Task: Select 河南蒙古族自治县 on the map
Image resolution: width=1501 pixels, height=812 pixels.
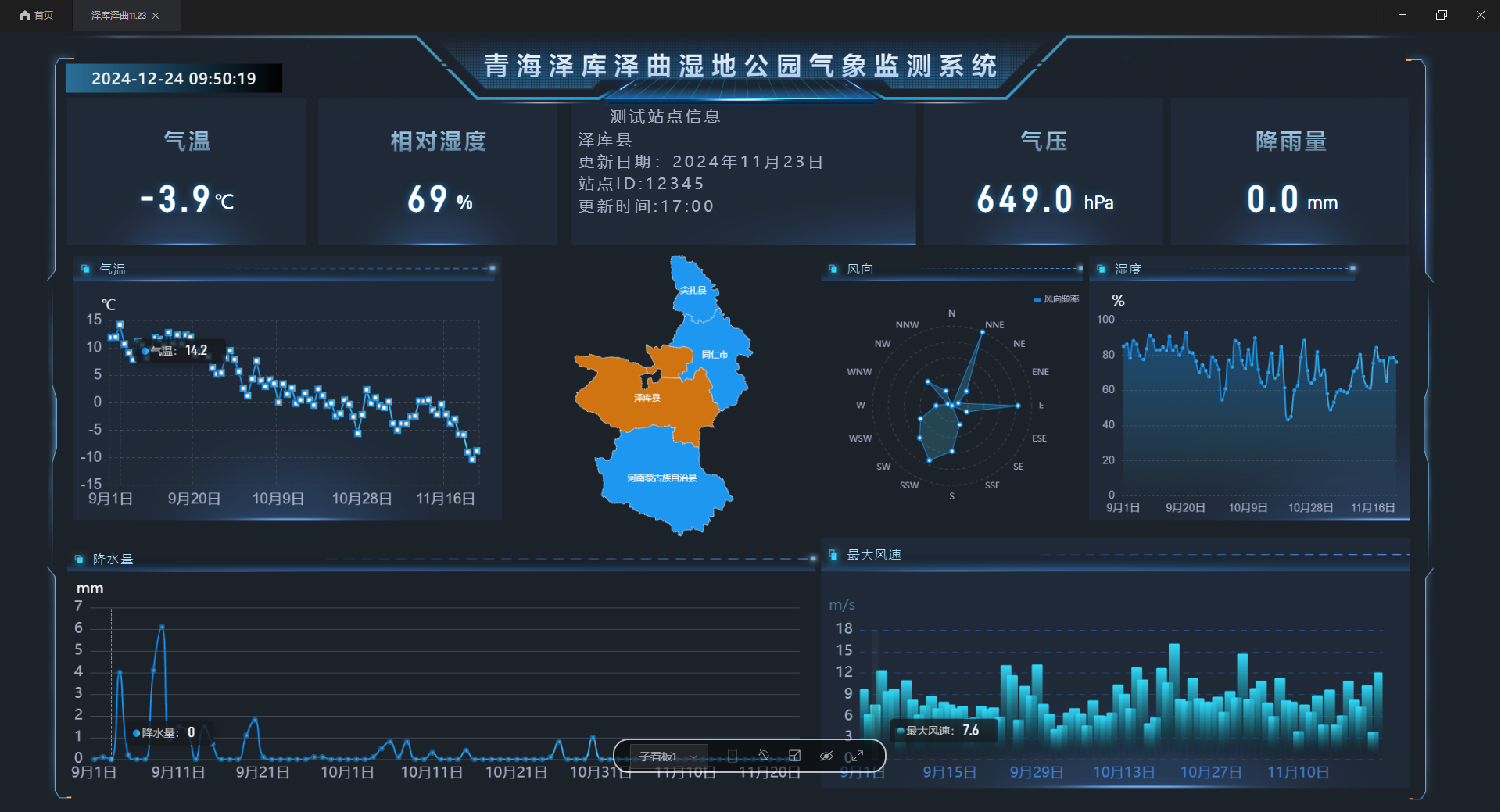Action: (661, 478)
